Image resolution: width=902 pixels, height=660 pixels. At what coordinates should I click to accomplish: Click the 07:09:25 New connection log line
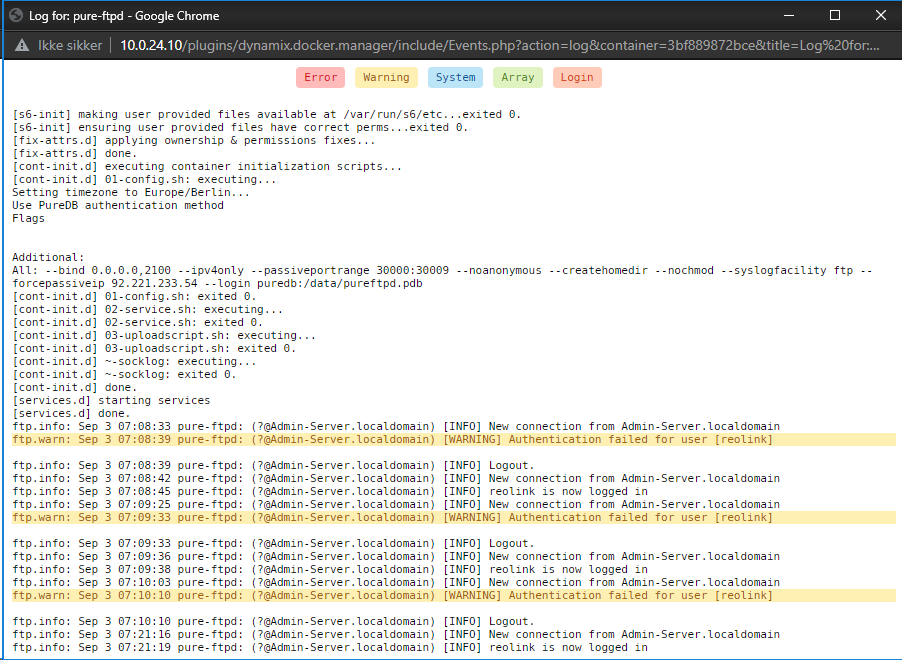[x=396, y=505]
